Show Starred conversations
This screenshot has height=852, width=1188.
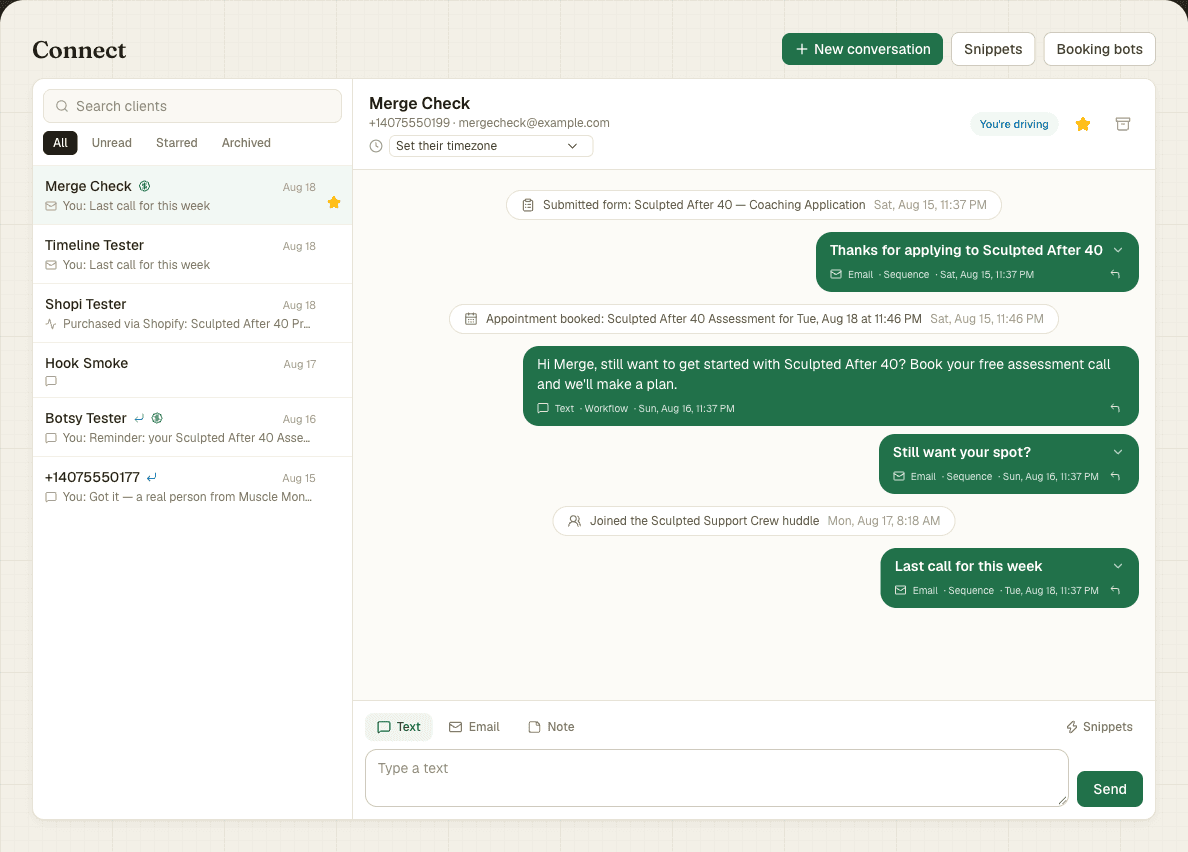tap(177, 142)
